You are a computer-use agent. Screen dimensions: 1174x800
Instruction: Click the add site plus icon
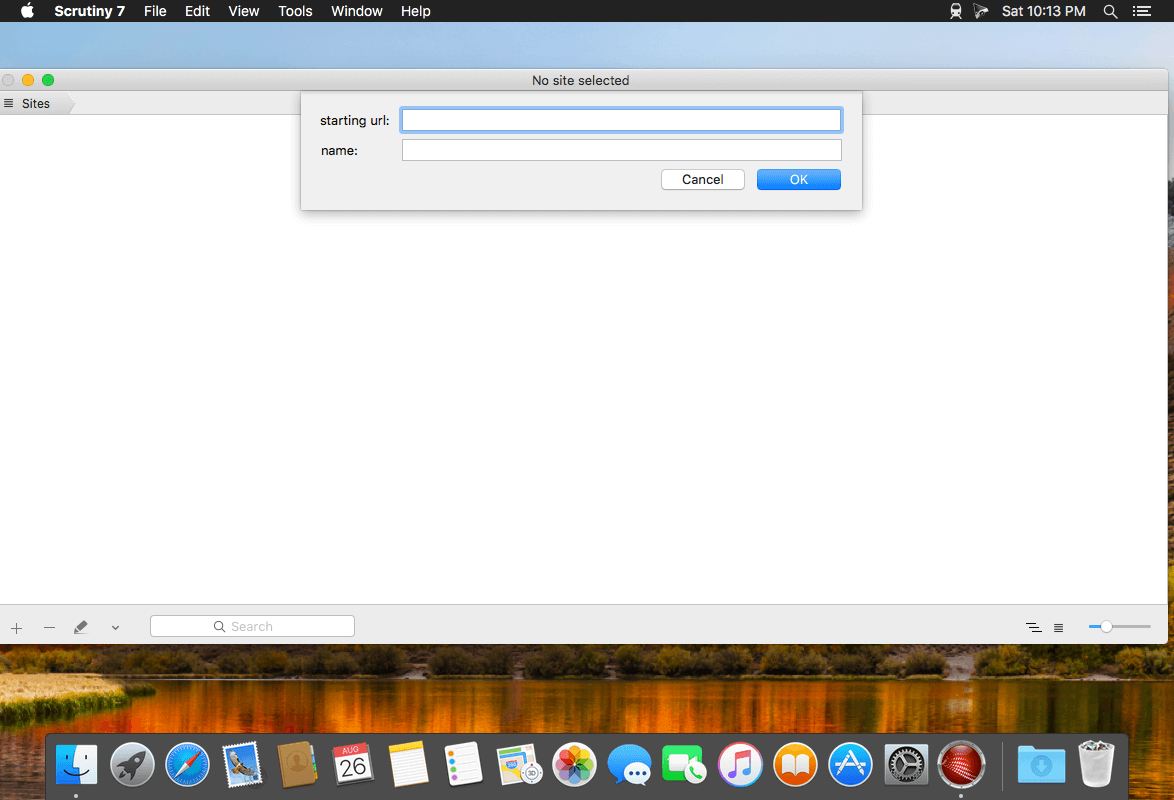16,627
